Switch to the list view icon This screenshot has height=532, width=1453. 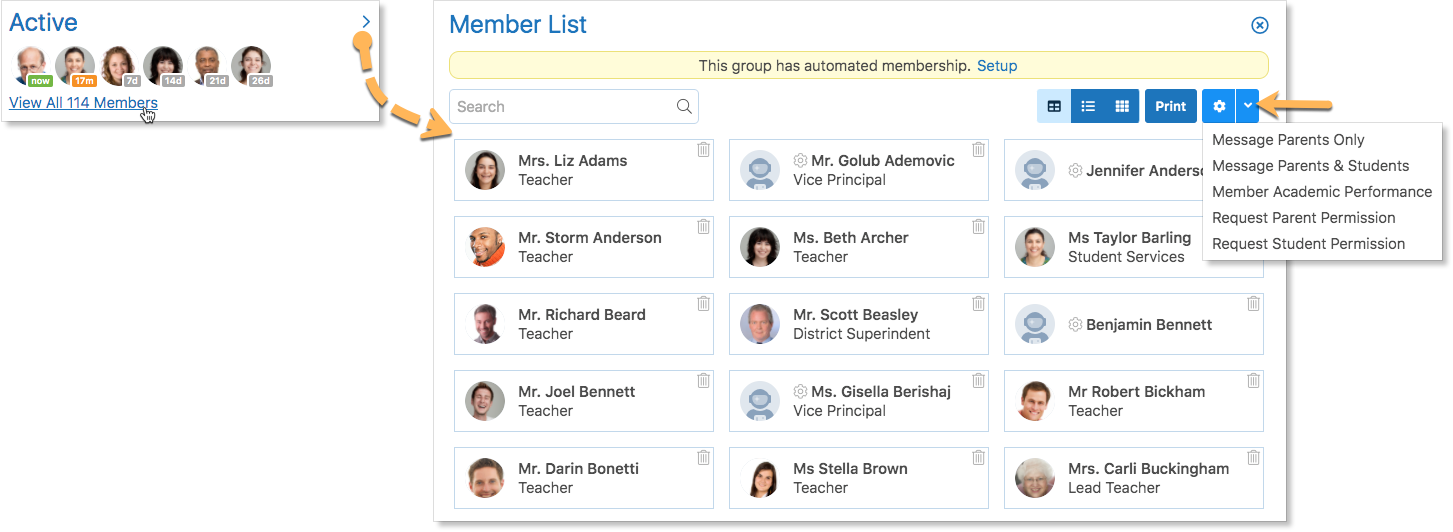[1088, 106]
